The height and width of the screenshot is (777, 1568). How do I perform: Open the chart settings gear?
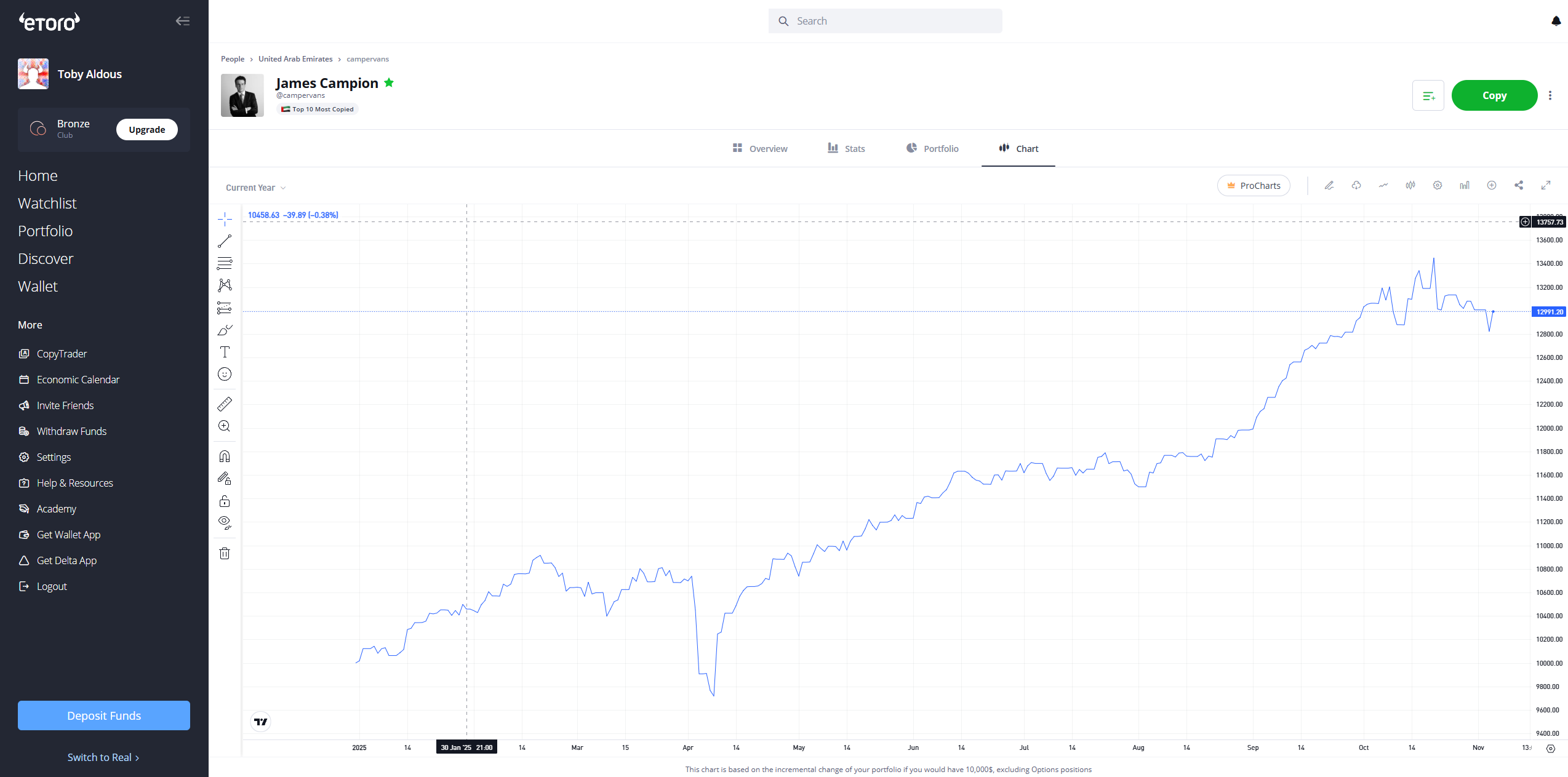(1438, 185)
